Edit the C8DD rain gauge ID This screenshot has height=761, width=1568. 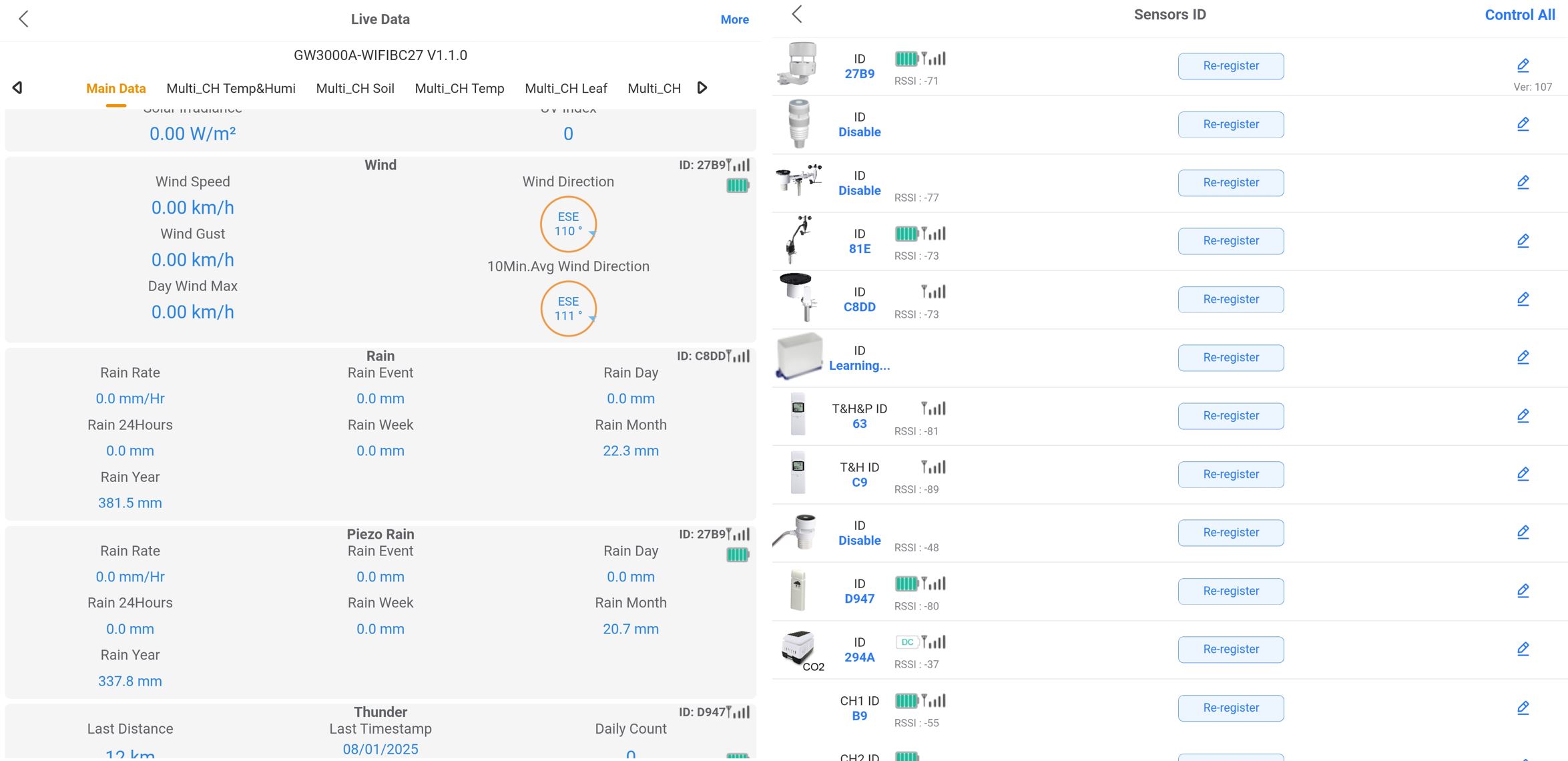click(x=1523, y=299)
